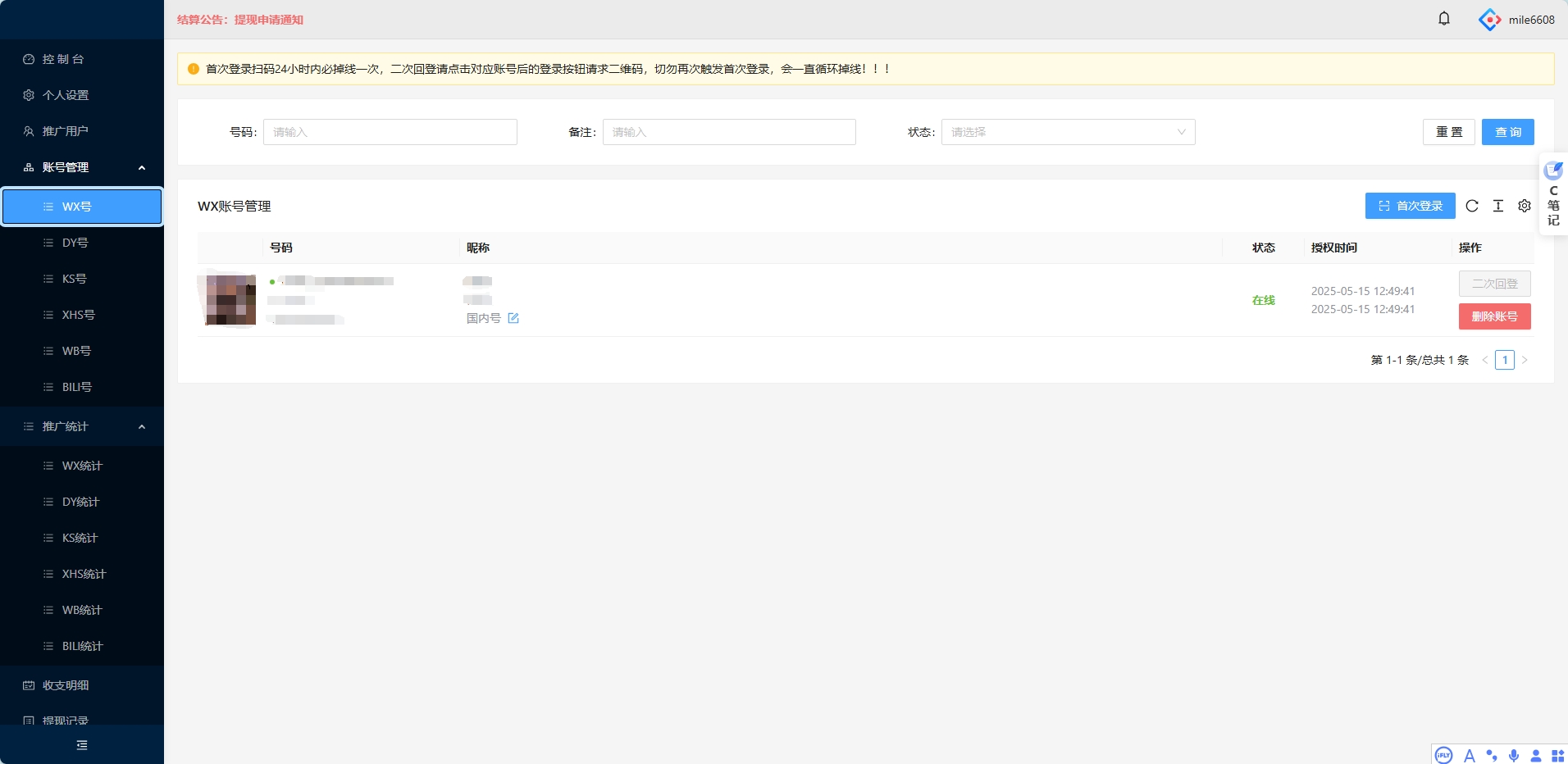Click the microphone icon in input toolbar
This screenshot has width=1568, height=764.
(1514, 756)
